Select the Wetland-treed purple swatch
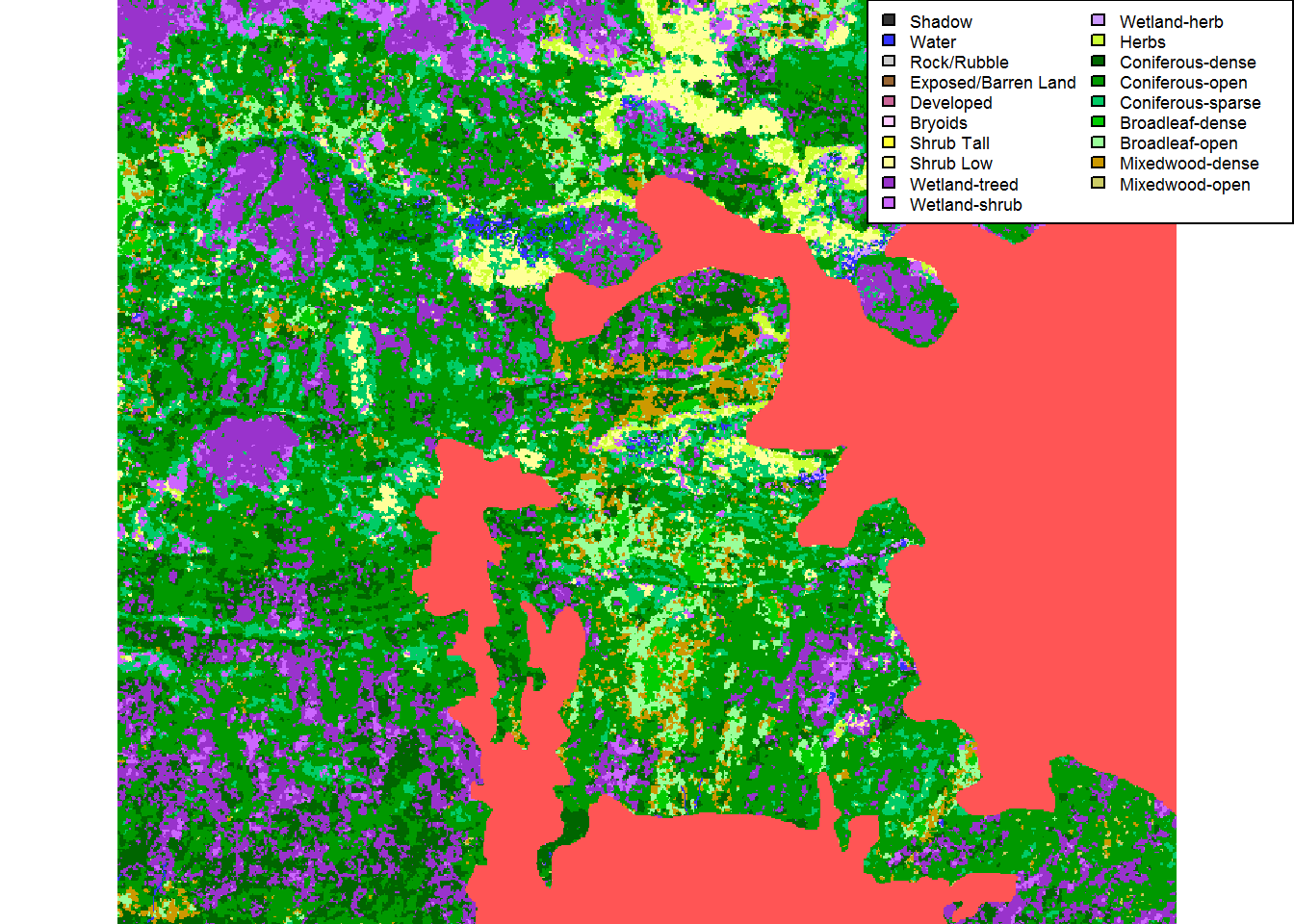The width and height of the screenshot is (1294, 924). tap(889, 183)
